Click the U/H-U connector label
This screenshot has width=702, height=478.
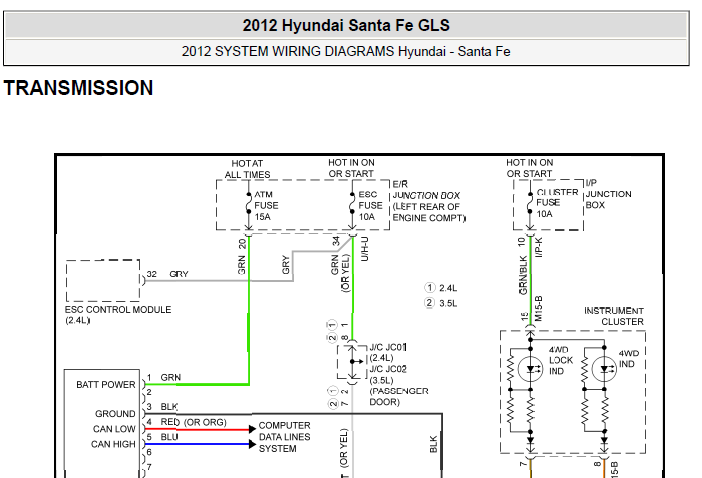tap(364, 249)
